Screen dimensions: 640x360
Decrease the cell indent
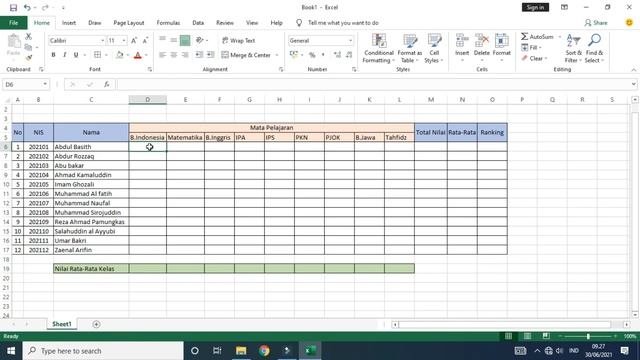coord(199,55)
